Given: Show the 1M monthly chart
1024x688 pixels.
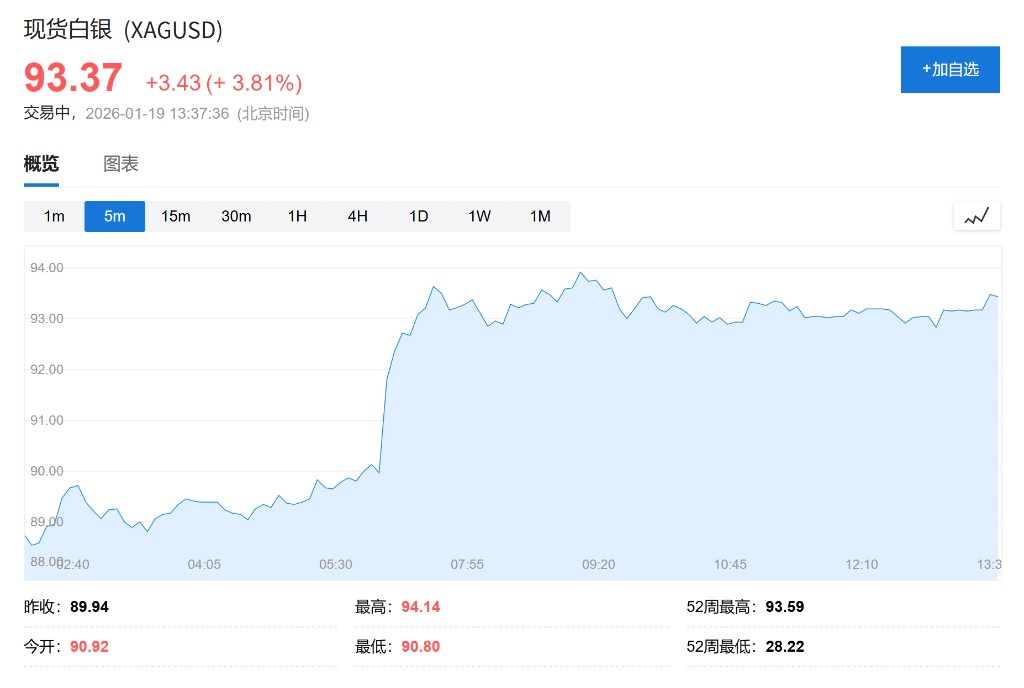Looking at the screenshot, I should [x=540, y=216].
